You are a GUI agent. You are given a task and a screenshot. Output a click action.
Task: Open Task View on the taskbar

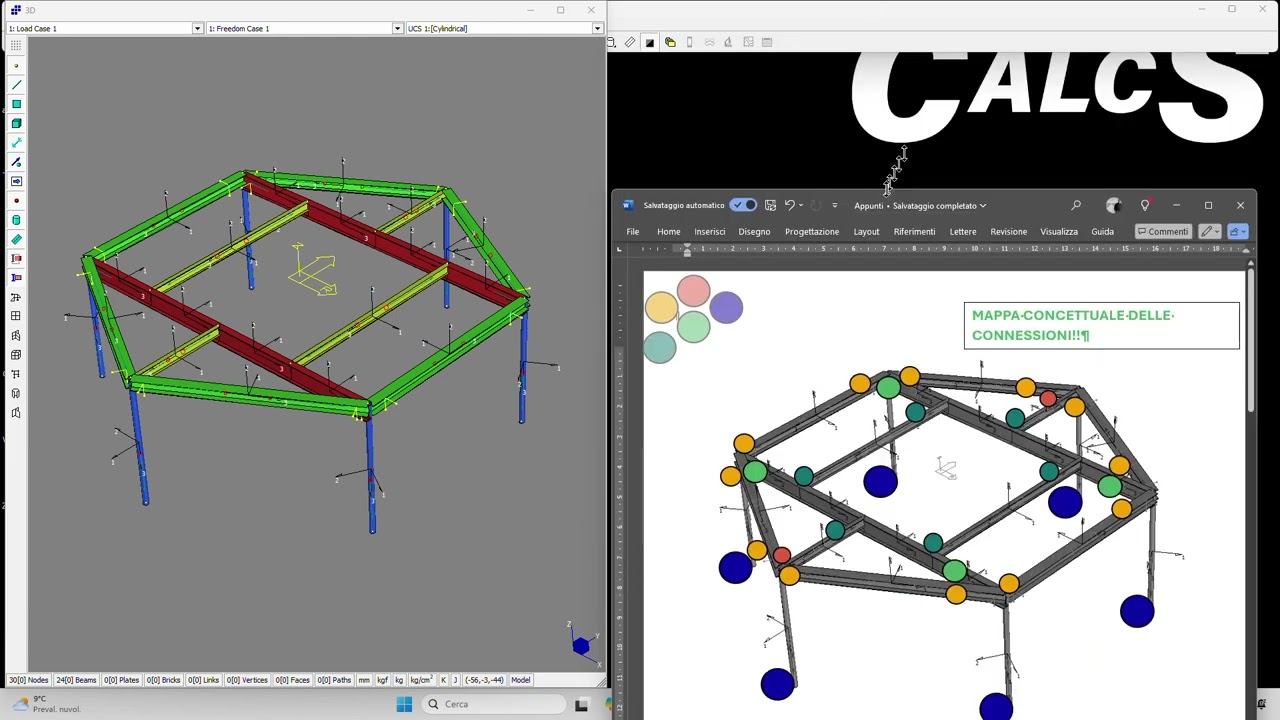click(x=581, y=704)
